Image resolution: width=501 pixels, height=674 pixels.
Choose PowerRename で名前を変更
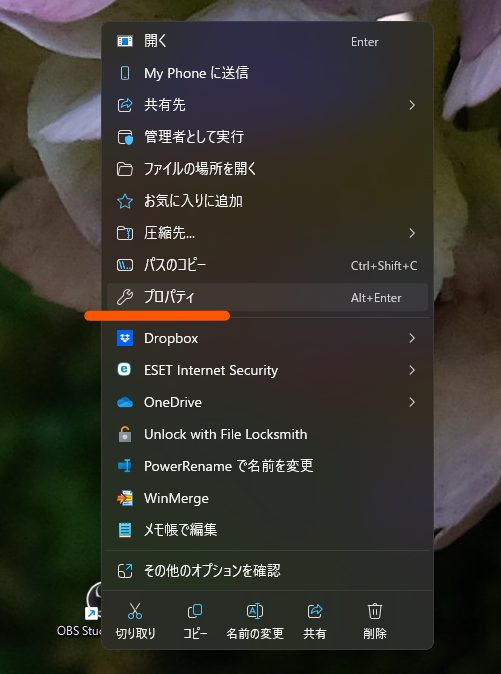[x=267, y=466]
